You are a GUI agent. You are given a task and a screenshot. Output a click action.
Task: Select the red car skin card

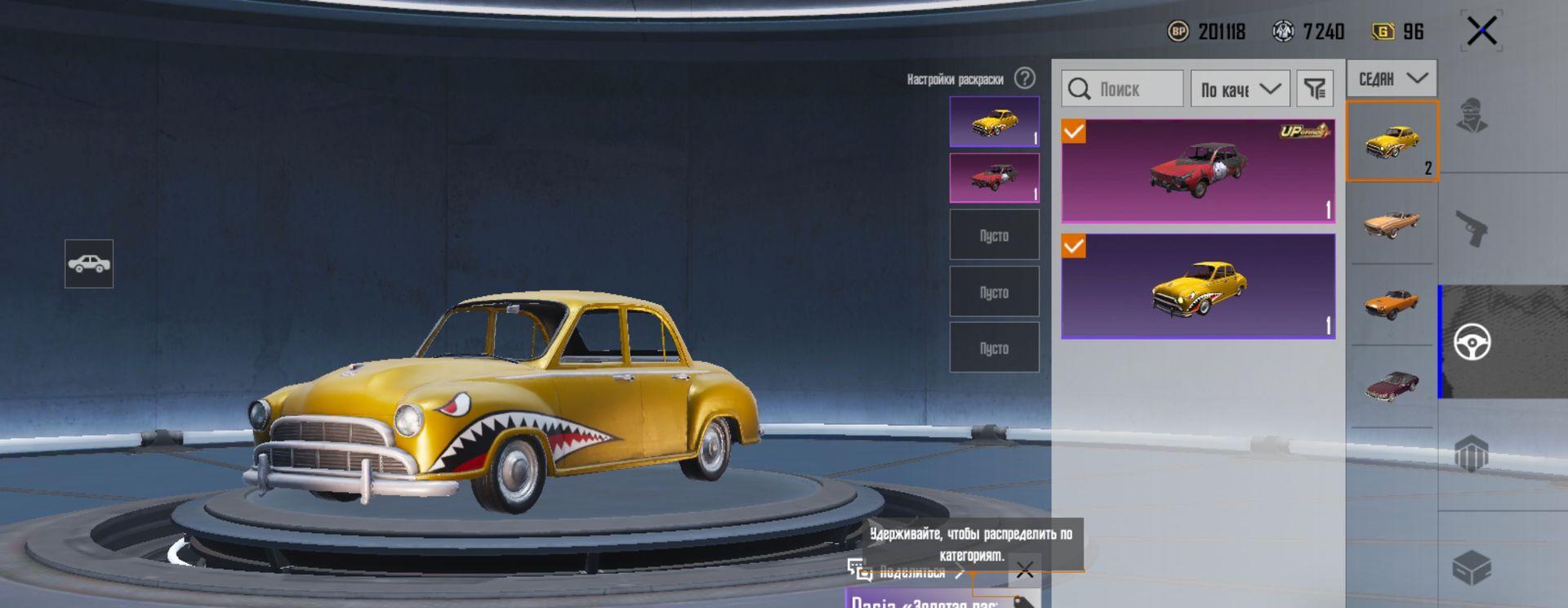pos(1198,171)
